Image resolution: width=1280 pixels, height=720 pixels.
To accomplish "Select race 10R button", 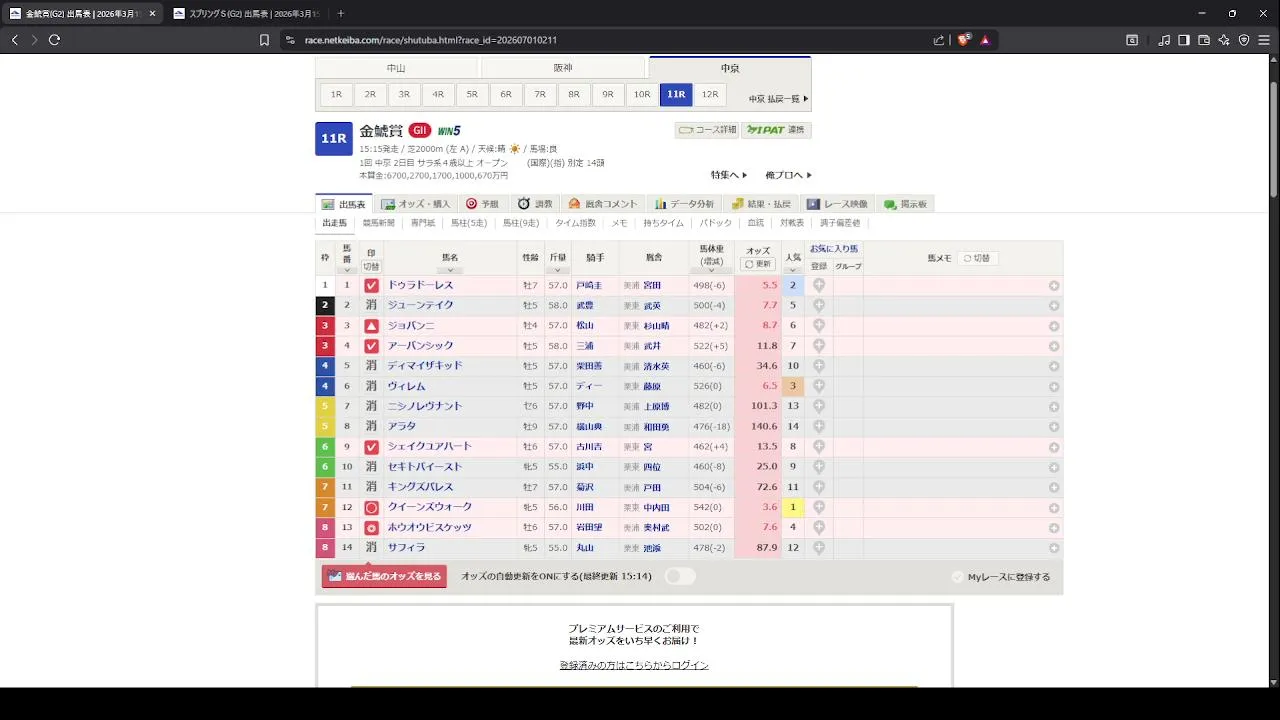I will coord(642,94).
